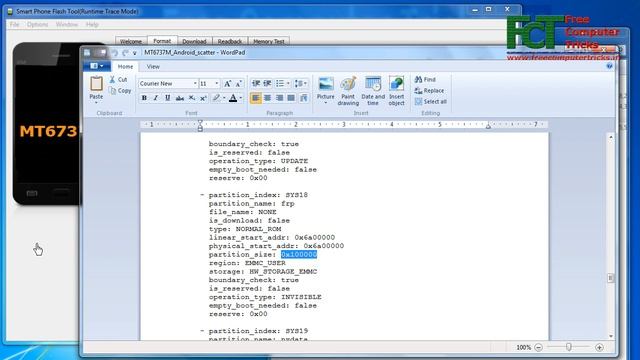Open WordPad Help question mark icon
The width and height of the screenshot is (640, 360).
coord(609,66)
